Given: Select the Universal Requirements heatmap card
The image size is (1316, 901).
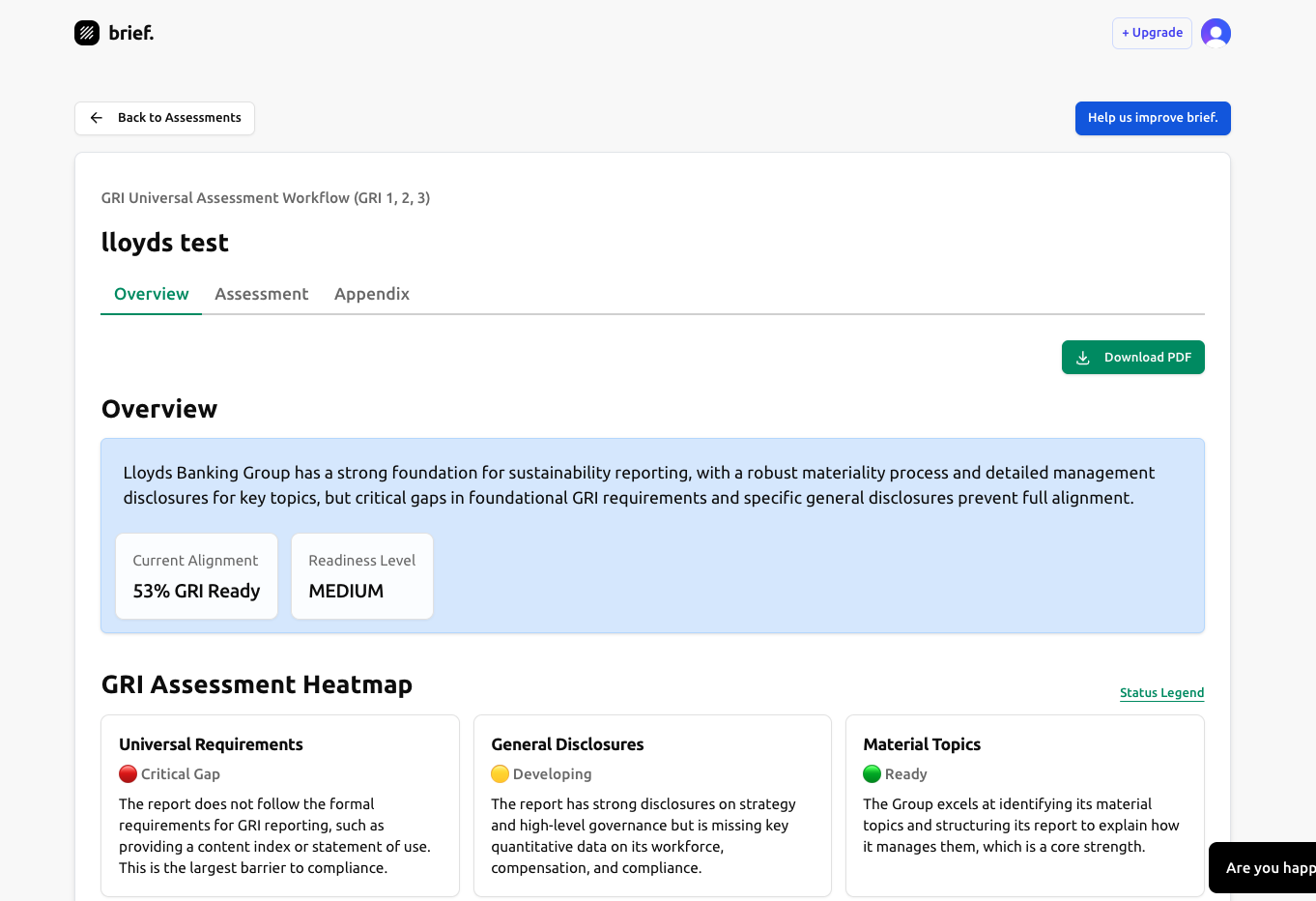Looking at the screenshot, I should [x=279, y=805].
